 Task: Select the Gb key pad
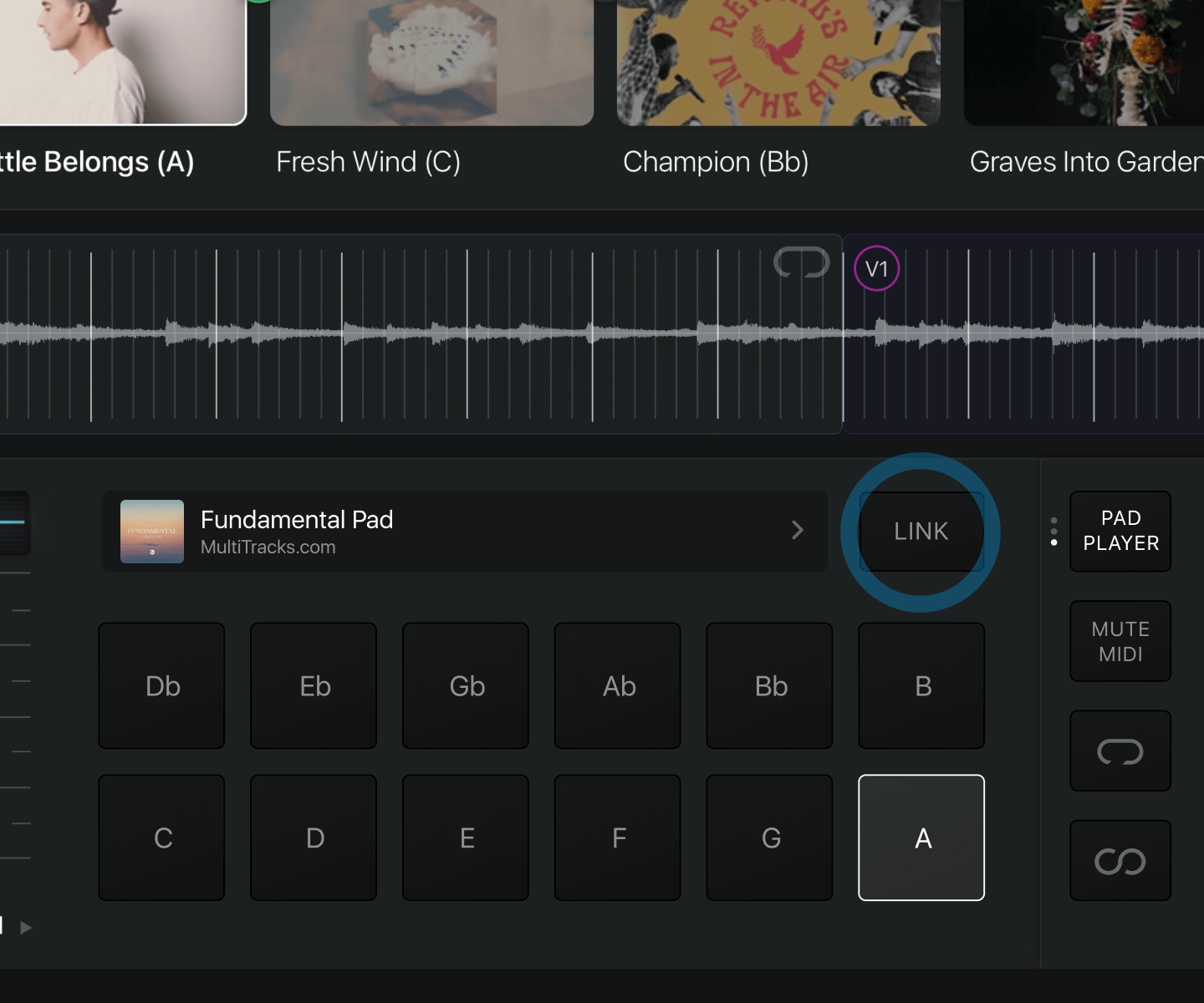[466, 686]
